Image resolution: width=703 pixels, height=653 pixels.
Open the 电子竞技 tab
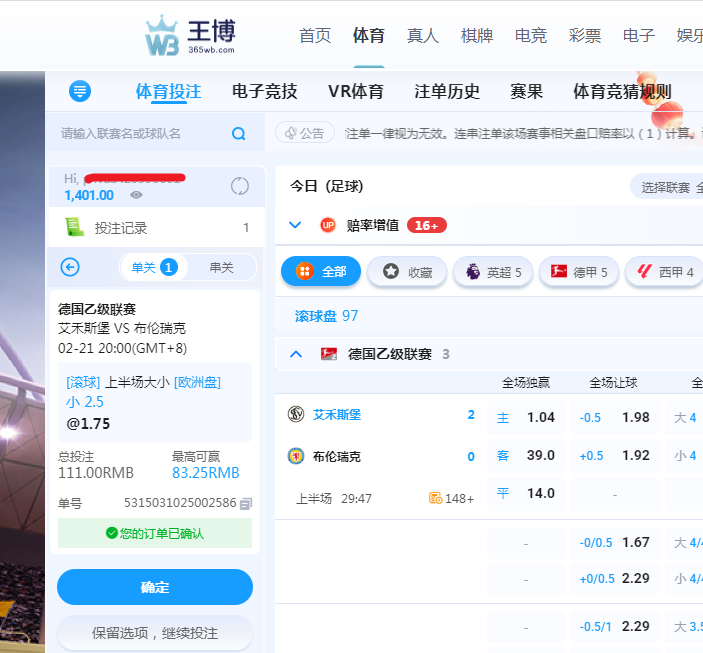click(264, 92)
